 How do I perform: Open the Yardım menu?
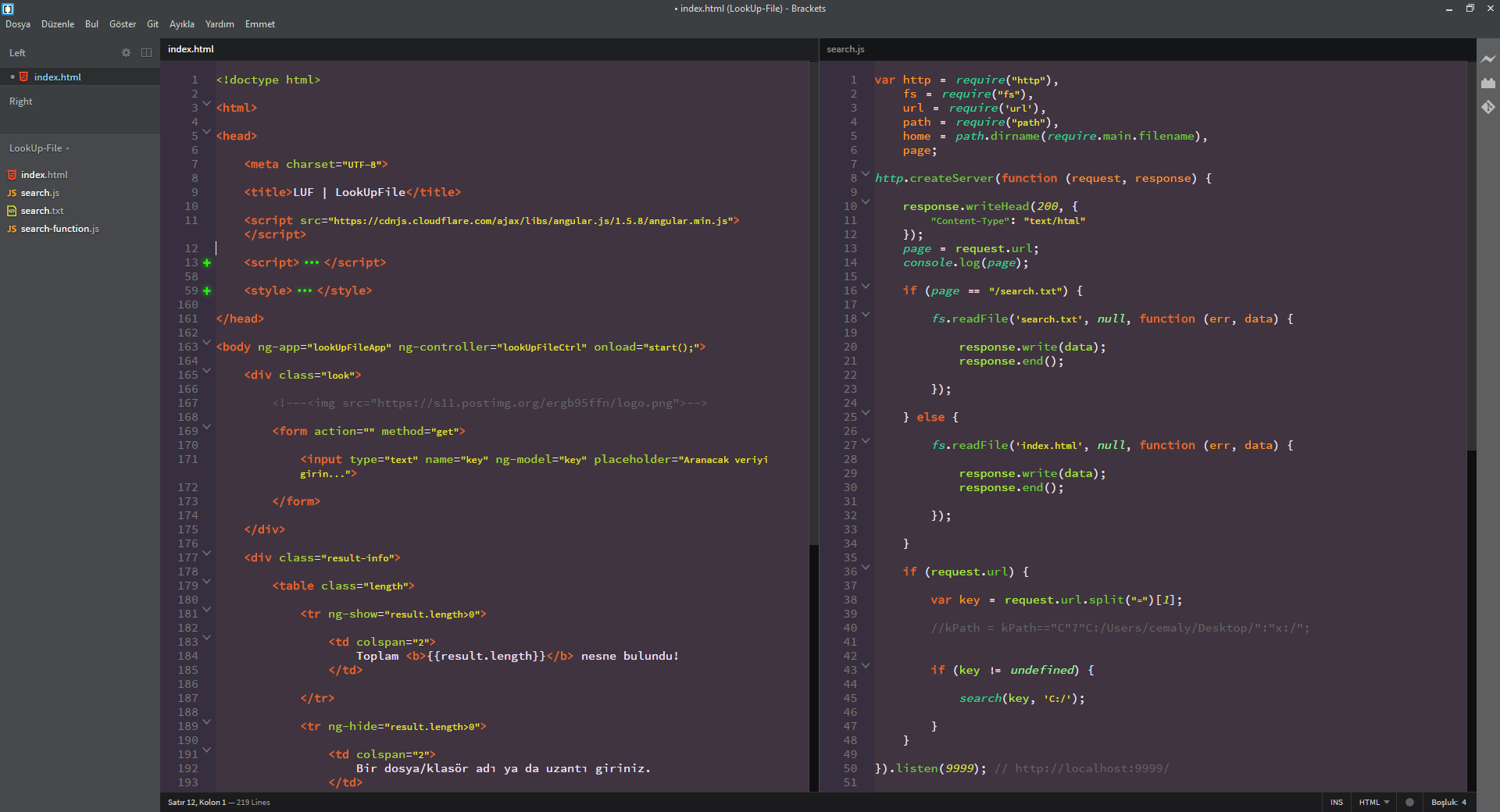pos(220,24)
